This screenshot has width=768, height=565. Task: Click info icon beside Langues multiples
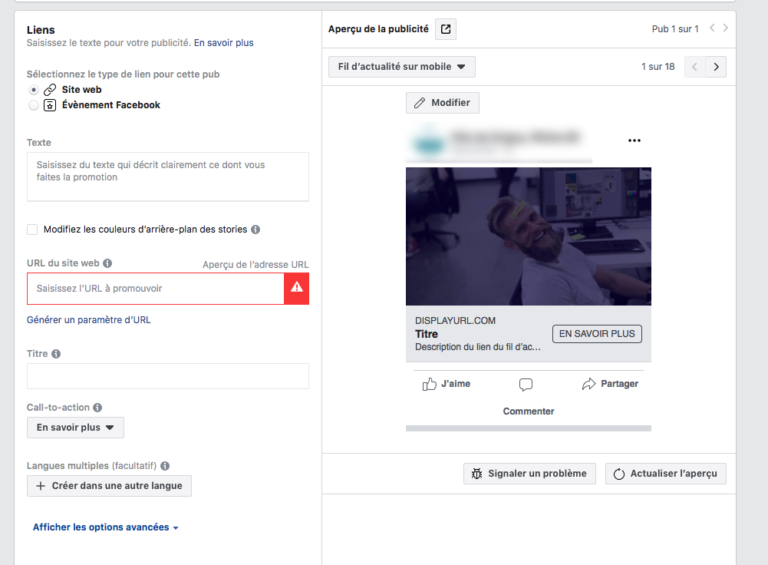click(x=165, y=466)
